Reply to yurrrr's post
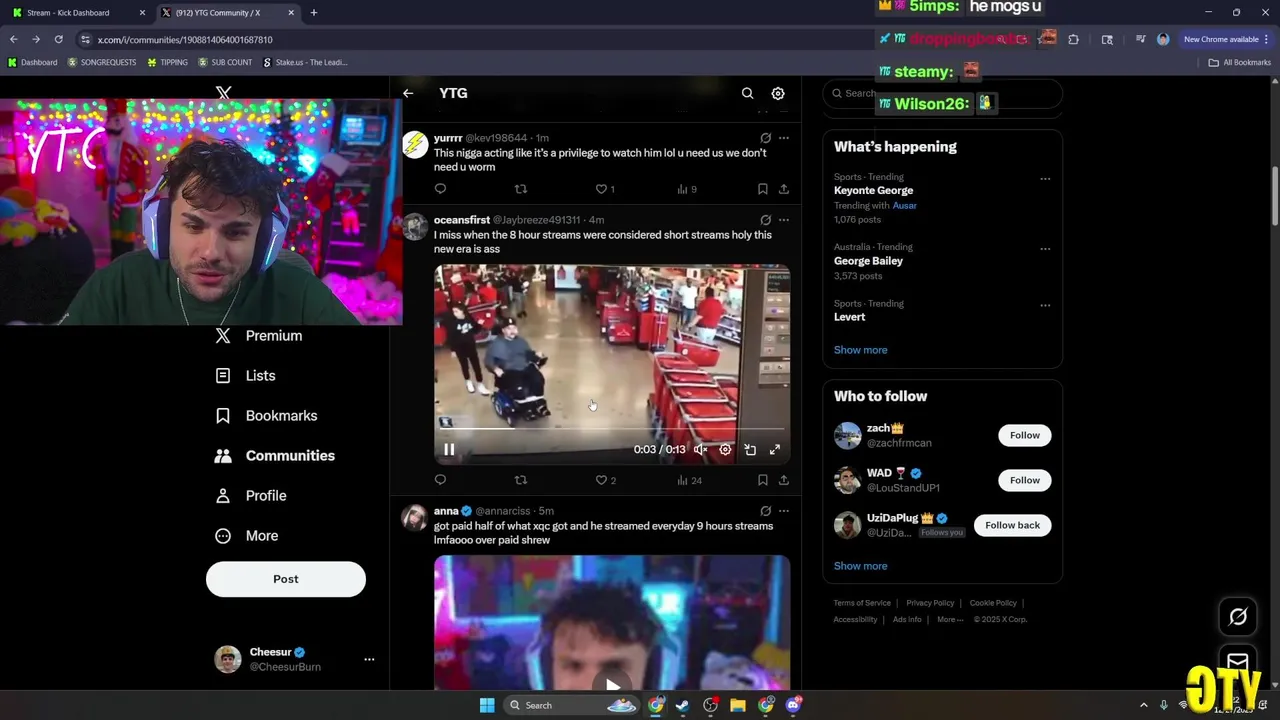1280x720 pixels. point(440,189)
